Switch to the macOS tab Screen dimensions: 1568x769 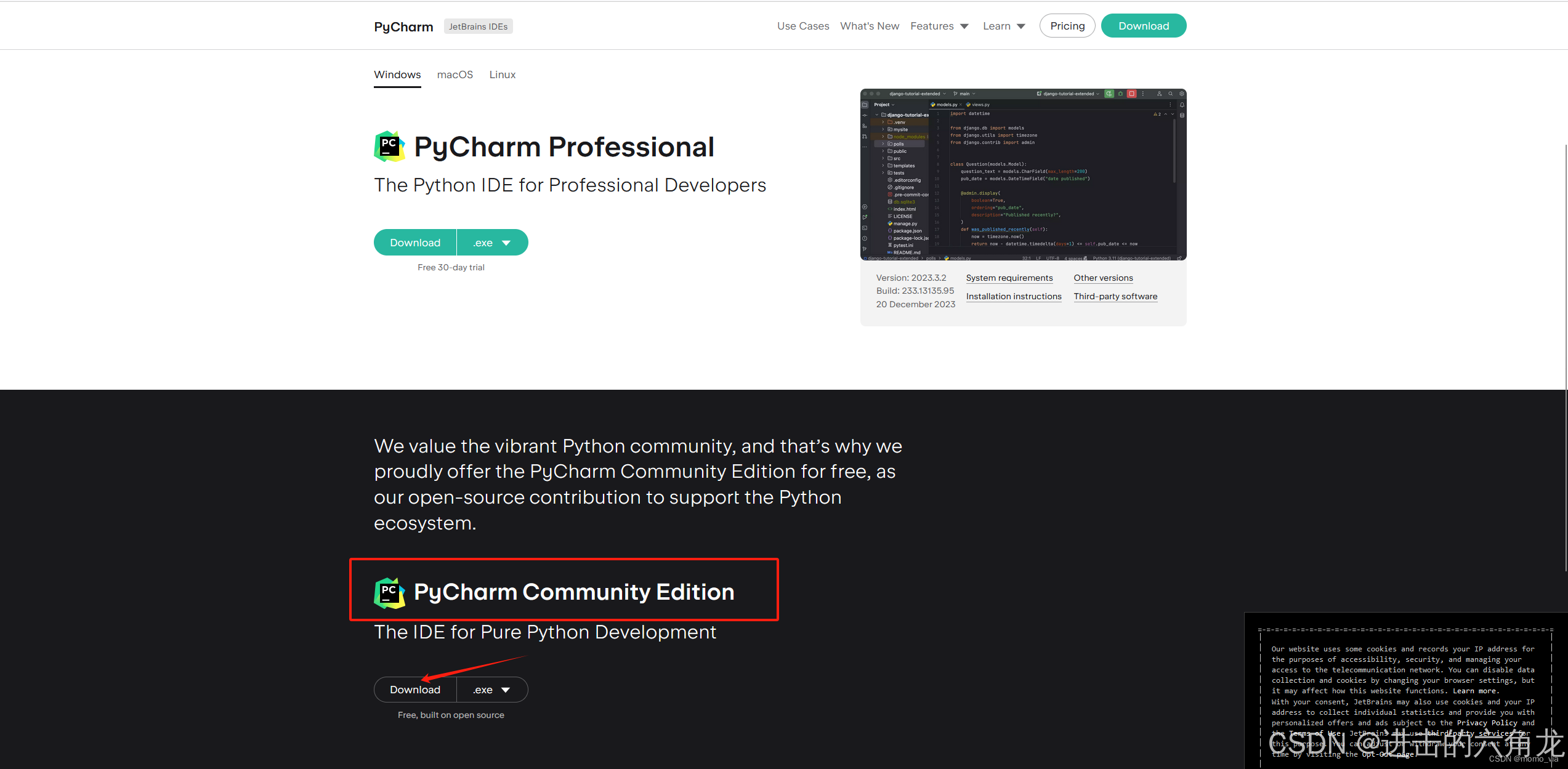[x=455, y=74]
